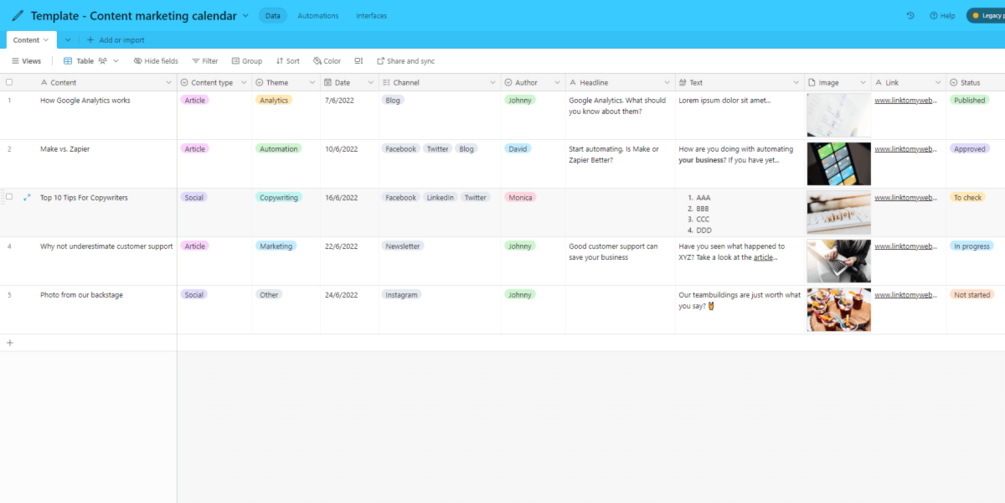Open the base history clock icon

tap(910, 15)
